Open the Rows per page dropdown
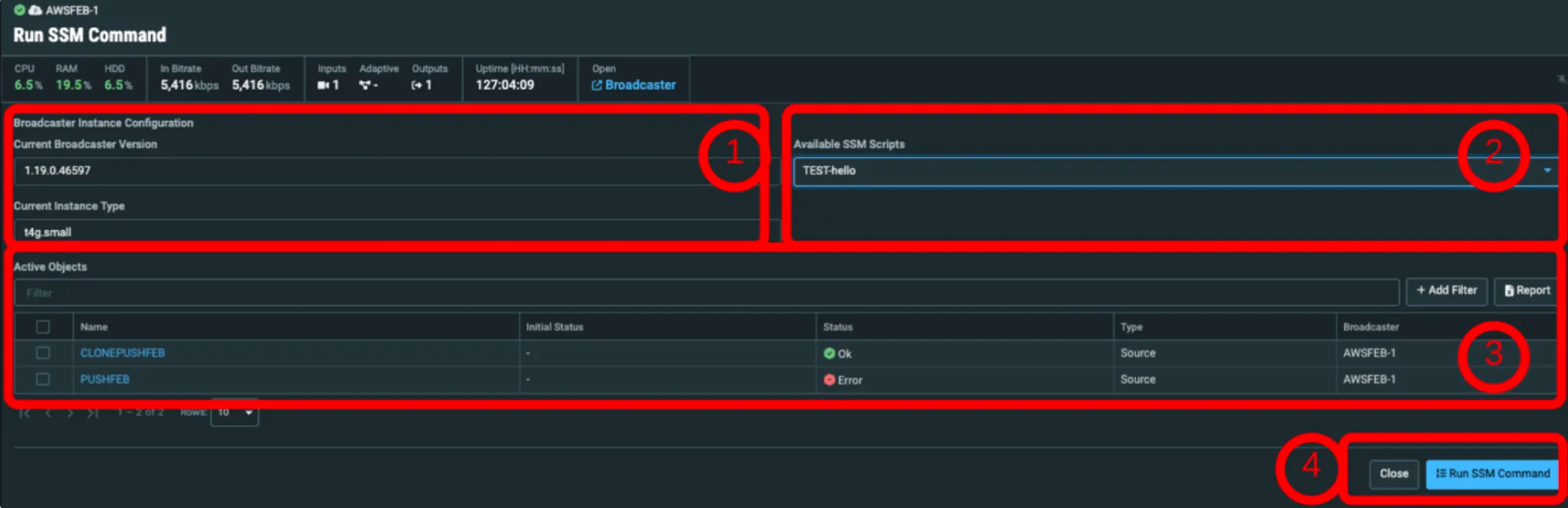Viewport: 1568px width, 508px height. tap(235, 412)
